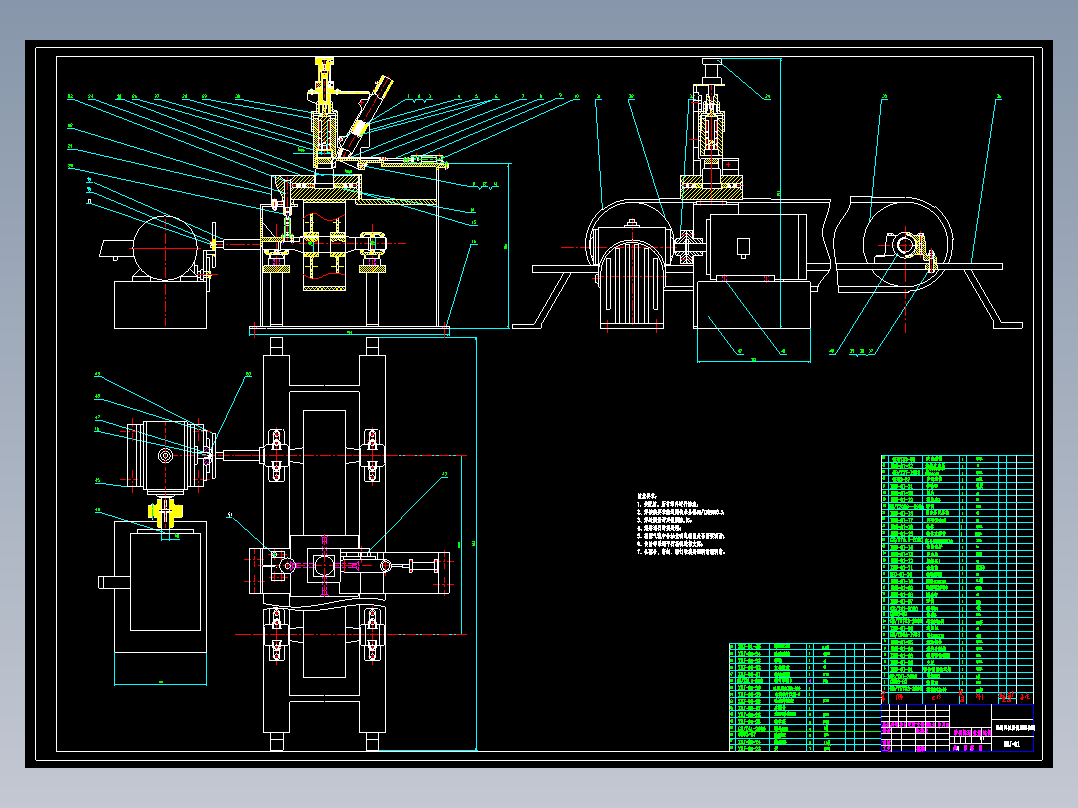Click the upper-left pillow block bearing in plan view
This screenshot has height=808, width=1078.
pyautogui.click(x=276, y=455)
